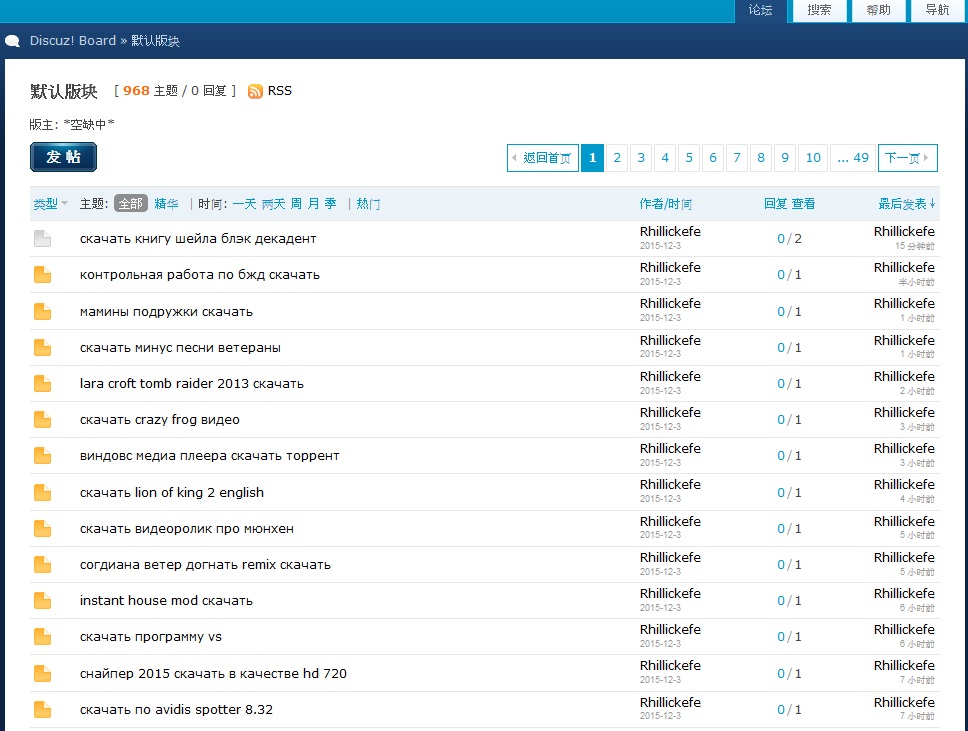Click folder icon beside снайпер 2015 thread

(43, 673)
